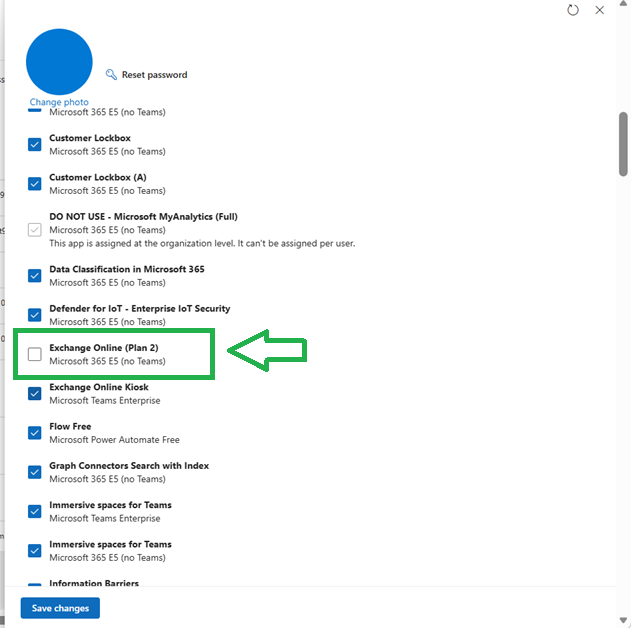Viewport: 631px width, 628px height.
Task: Click the scrollbar up arrow
Action: point(623,3)
